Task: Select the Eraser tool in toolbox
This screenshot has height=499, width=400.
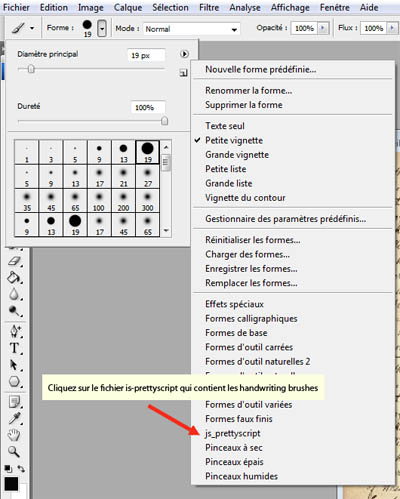Action: 14,261
